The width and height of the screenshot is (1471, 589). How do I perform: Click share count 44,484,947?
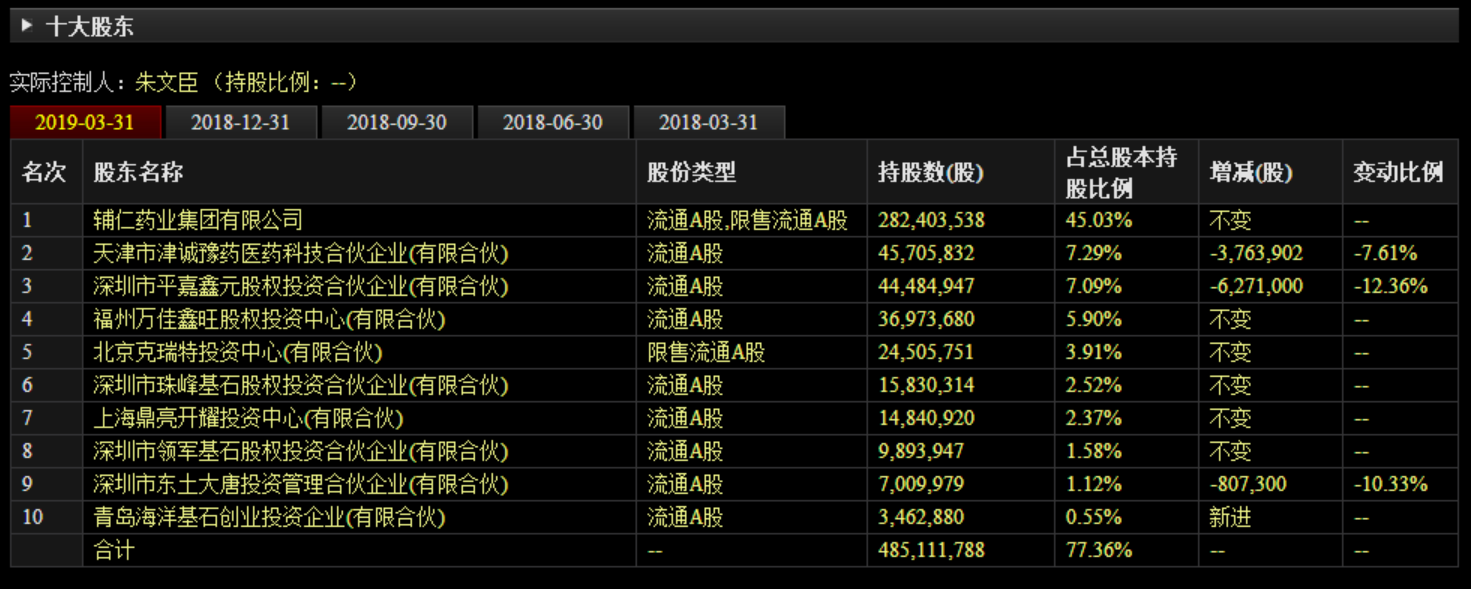(926, 286)
